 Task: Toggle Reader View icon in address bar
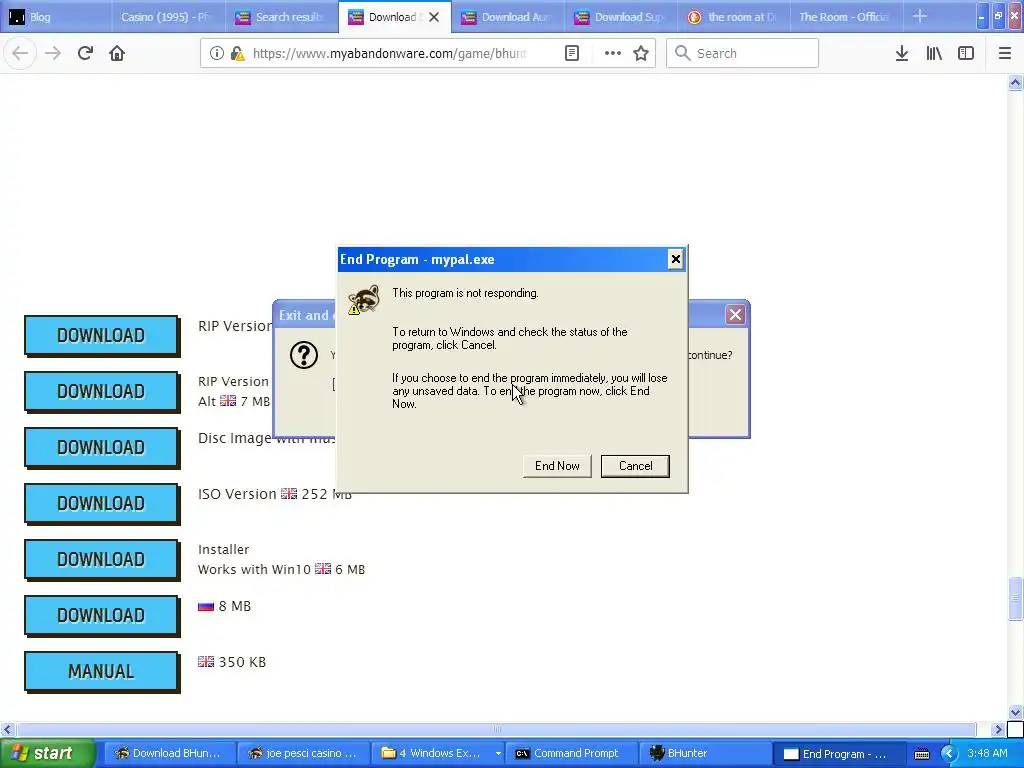click(x=571, y=53)
